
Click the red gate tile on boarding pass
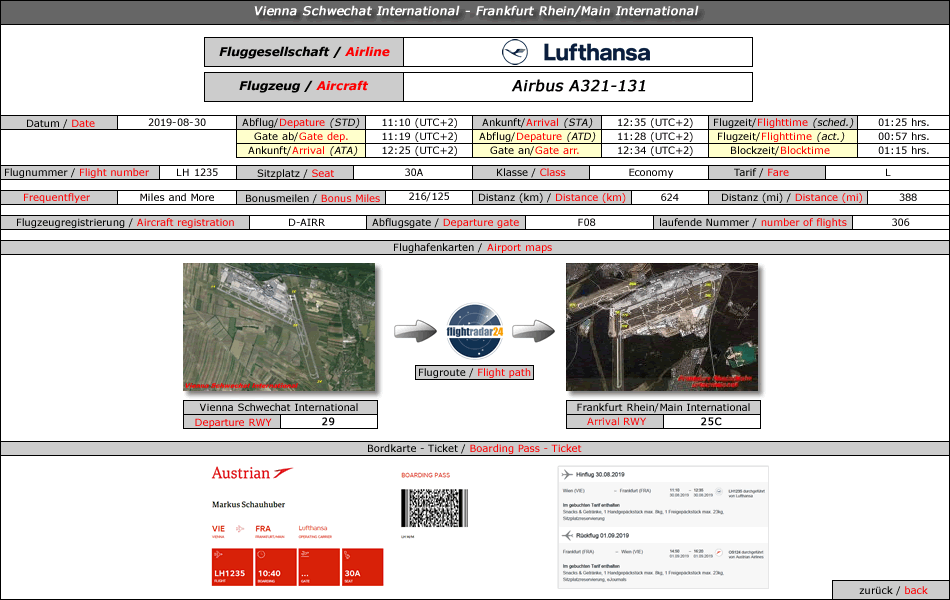319,567
